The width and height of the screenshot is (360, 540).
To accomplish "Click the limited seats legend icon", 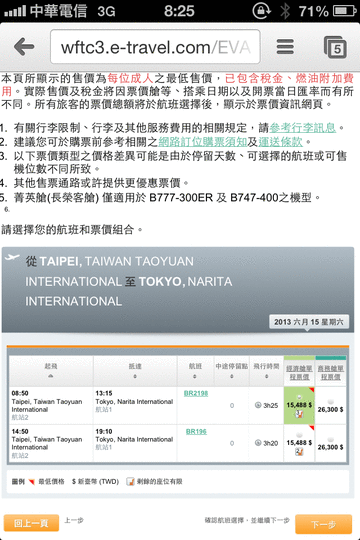I will click(130, 481).
